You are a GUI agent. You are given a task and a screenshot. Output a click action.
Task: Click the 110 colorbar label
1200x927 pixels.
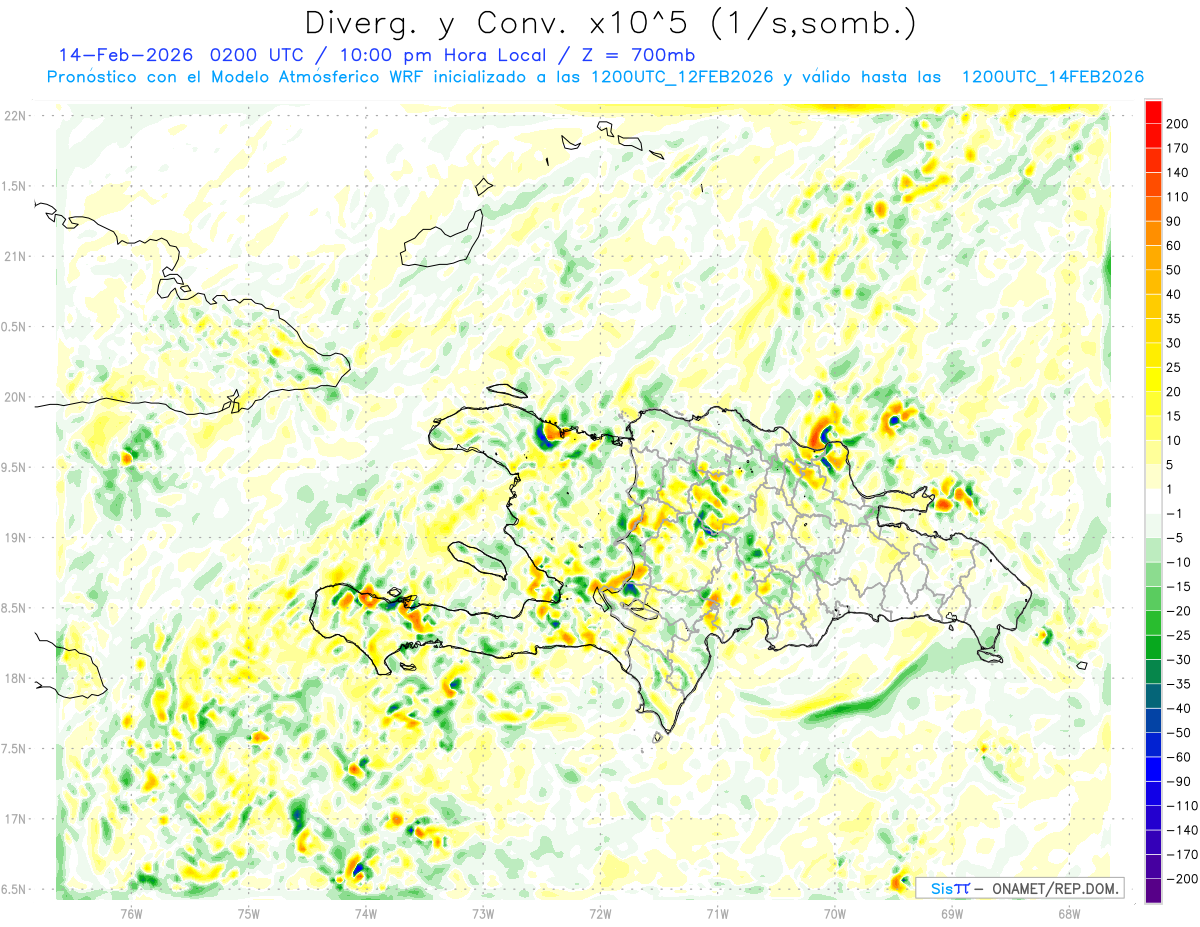point(1179,197)
